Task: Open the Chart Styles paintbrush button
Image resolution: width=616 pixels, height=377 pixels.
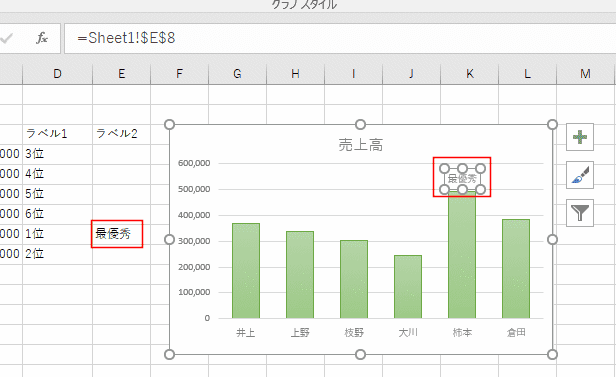Action: (x=580, y=175)
